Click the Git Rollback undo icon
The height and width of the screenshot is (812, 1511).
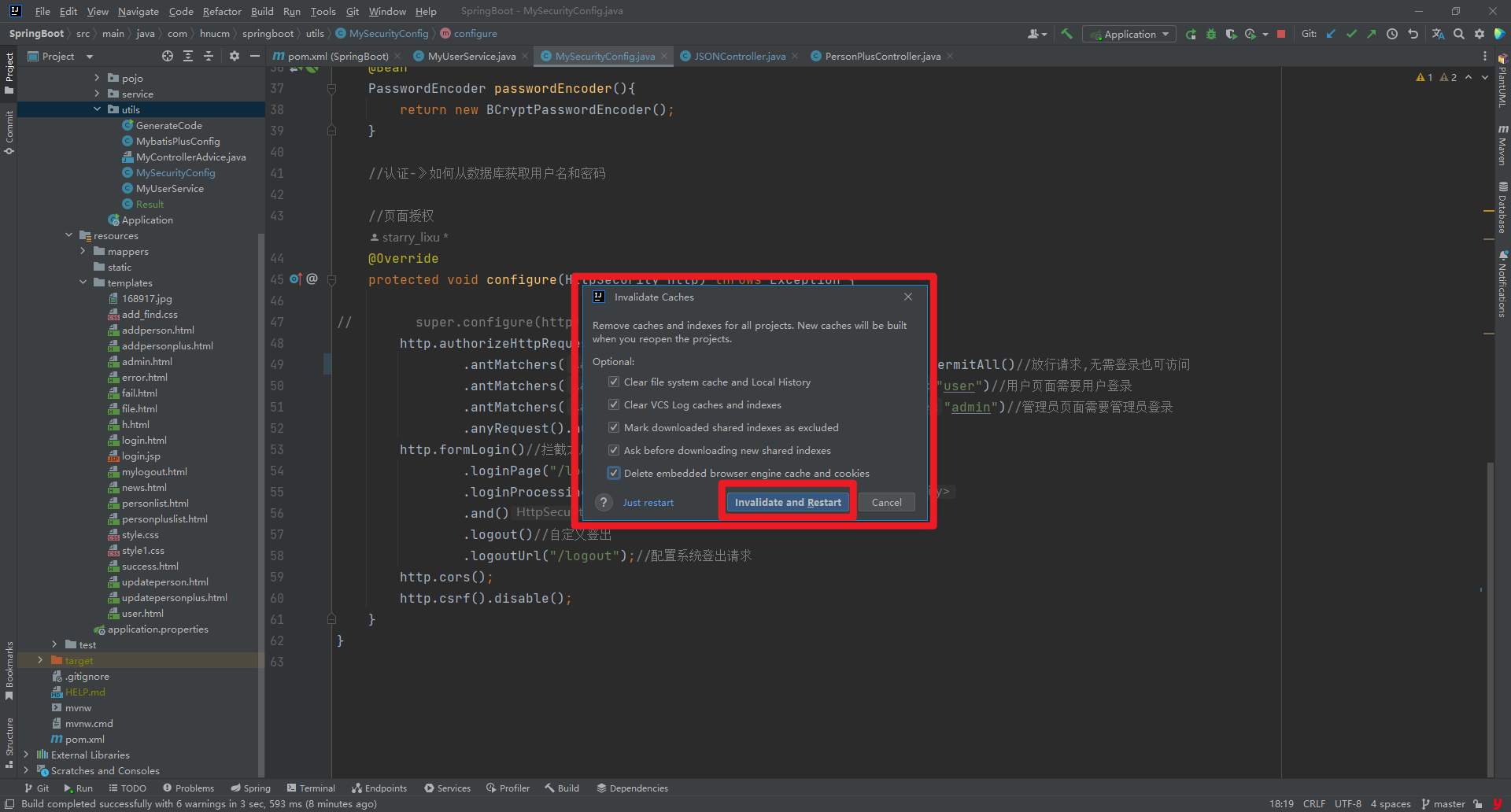1413,34
